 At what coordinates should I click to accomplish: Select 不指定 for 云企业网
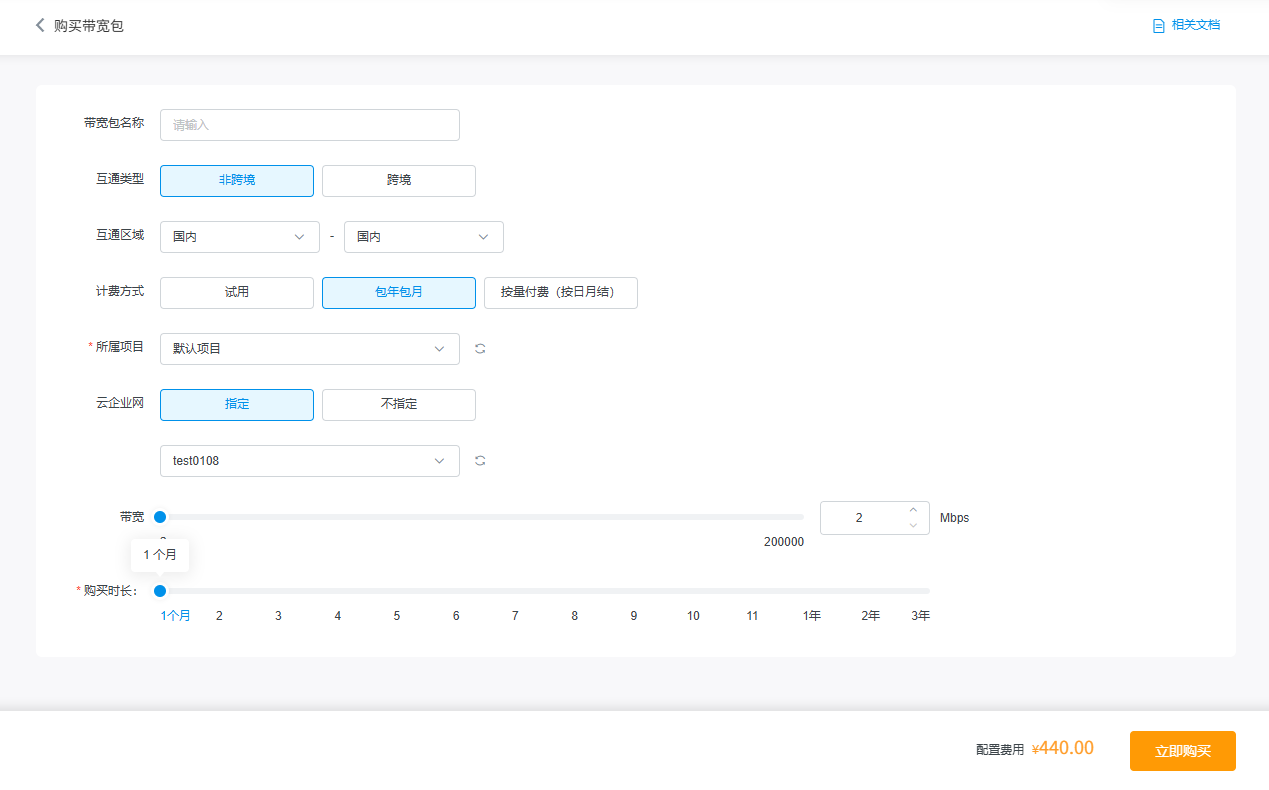[398, 405]
